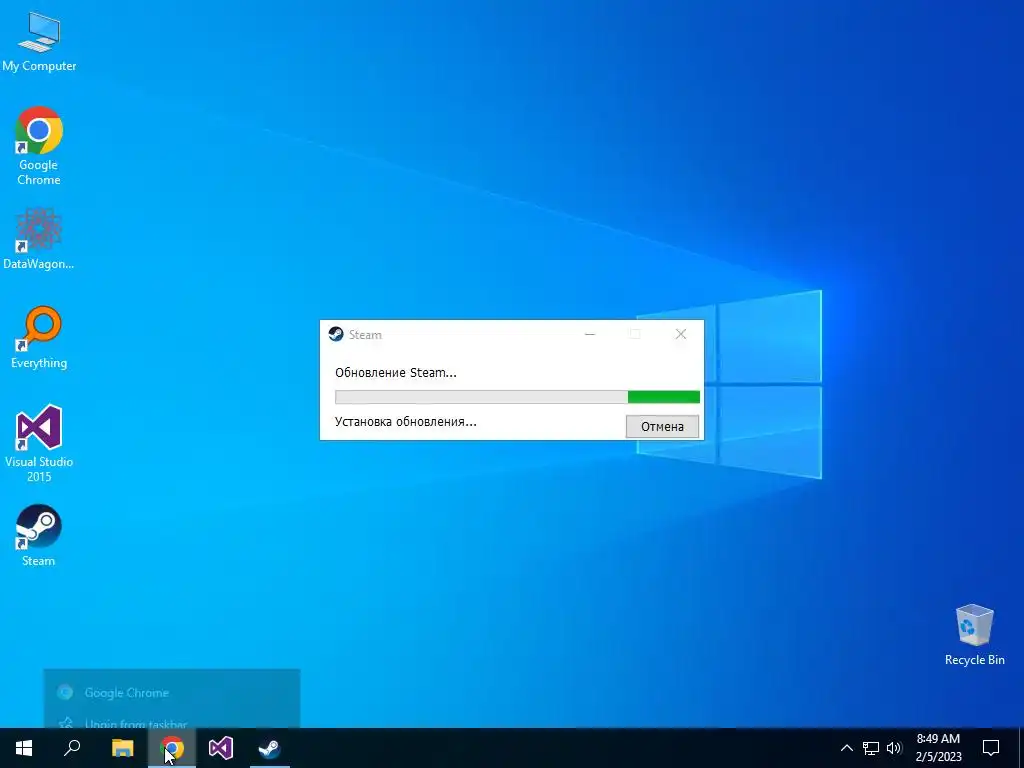Select the Recycle Bin icon

[x=974, y=635]
